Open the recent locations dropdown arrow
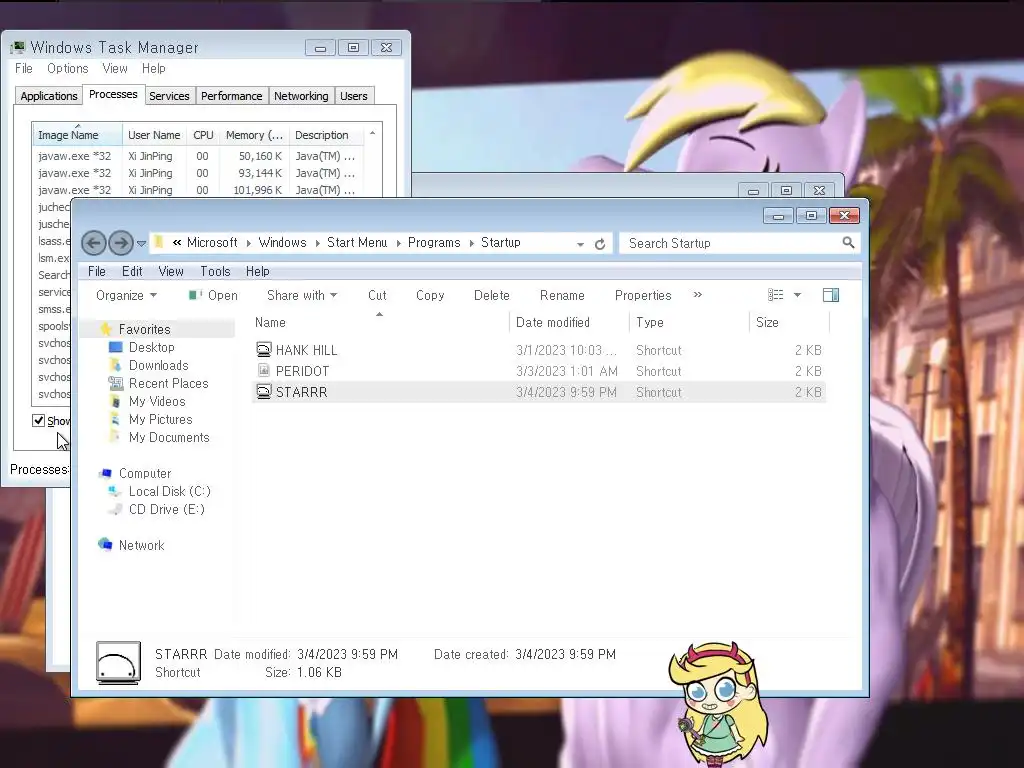This screenshot has height=768, width=1024. point(141,244)
